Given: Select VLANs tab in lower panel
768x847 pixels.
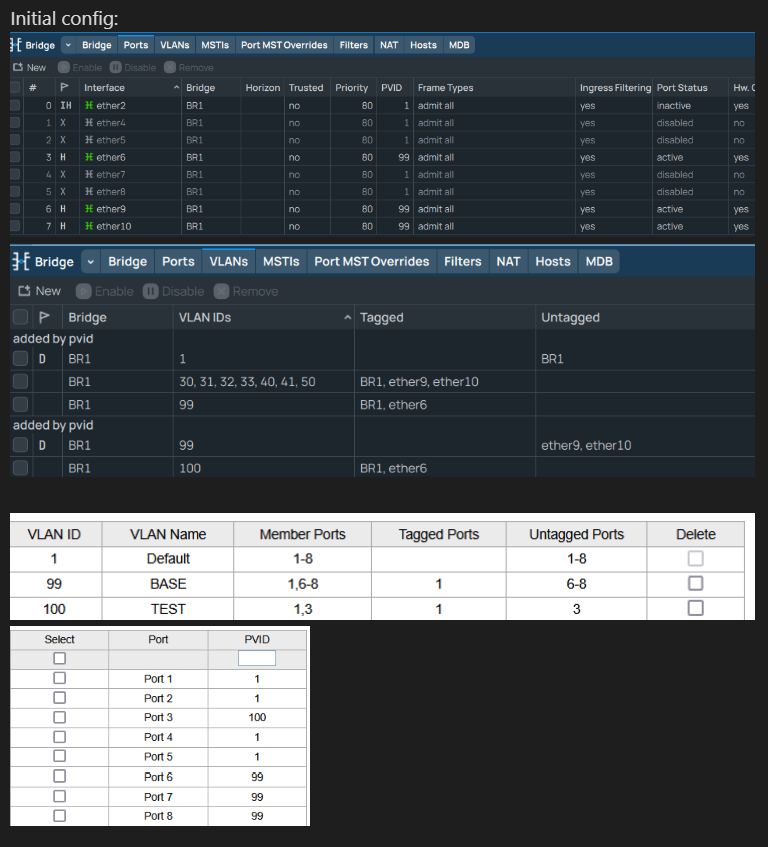Looking at the screenshot, I should [228, 261].
